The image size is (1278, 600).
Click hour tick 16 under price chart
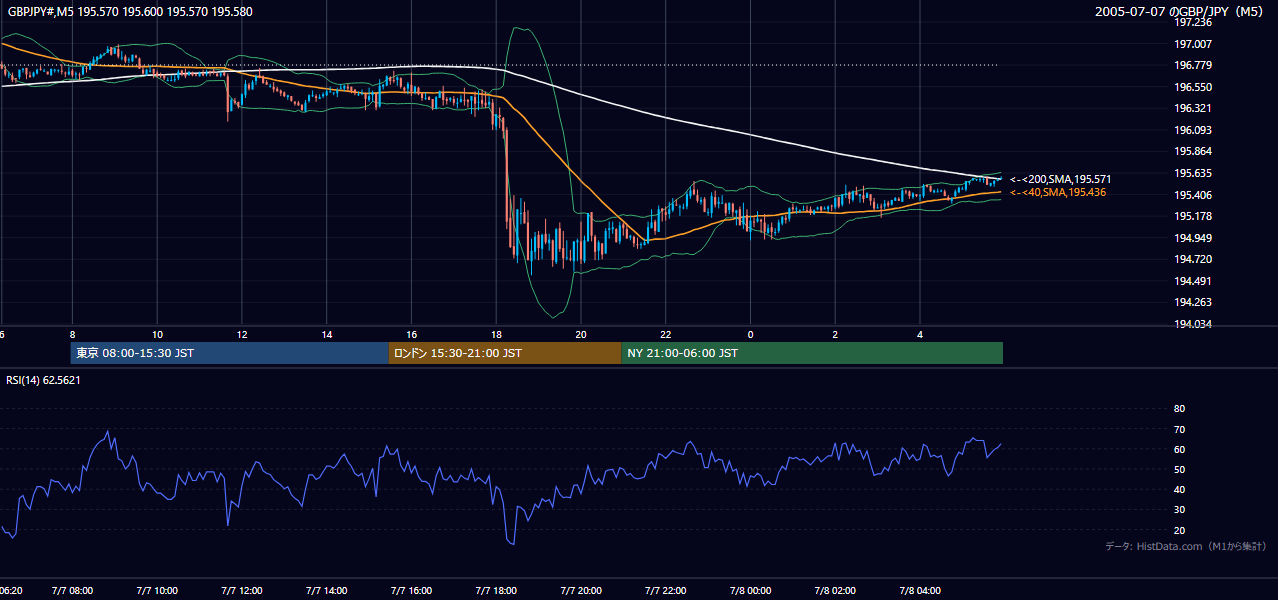(x=412, y=334)
